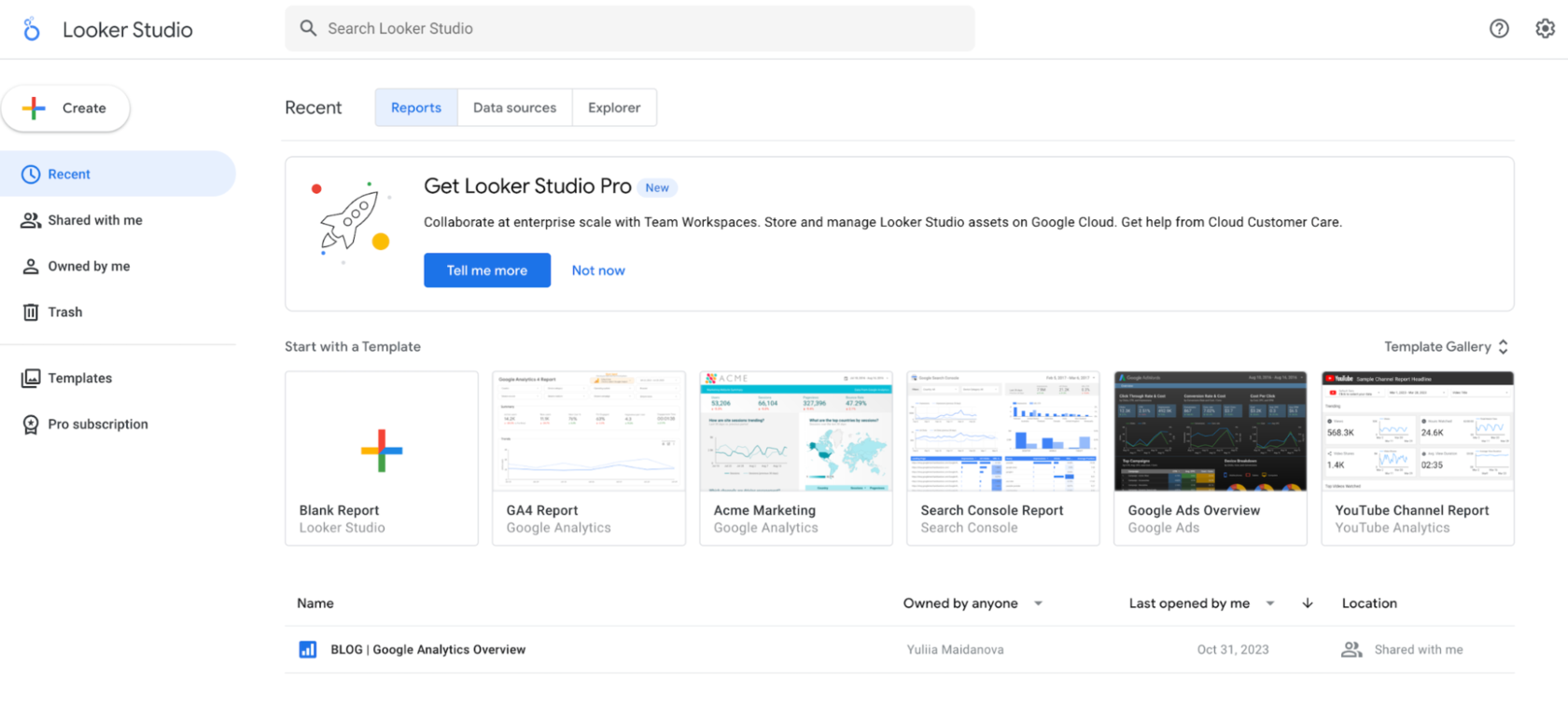Click the Tell me more button

[x=486, y=270]
